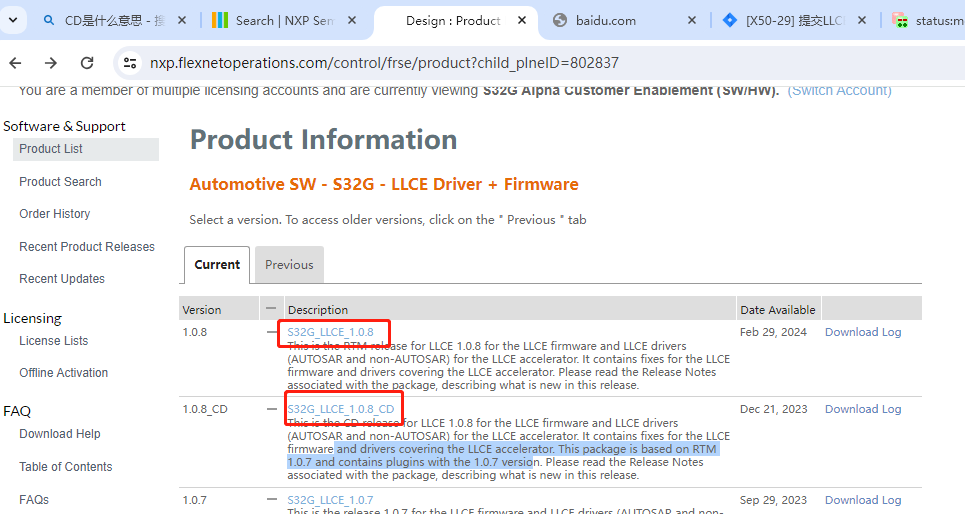Open the S32G_LLCE_1.0.8 release link
Image resolution: width=965 pixels, height=514 pixels.
pos(330,332)
